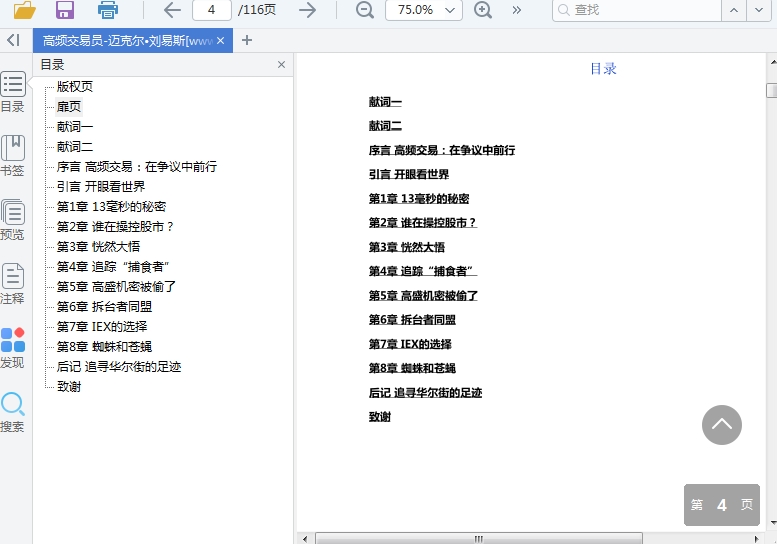Follow 第5章 高盛机密被偷了 page link
777x544 pixels.
pos(423,296)
